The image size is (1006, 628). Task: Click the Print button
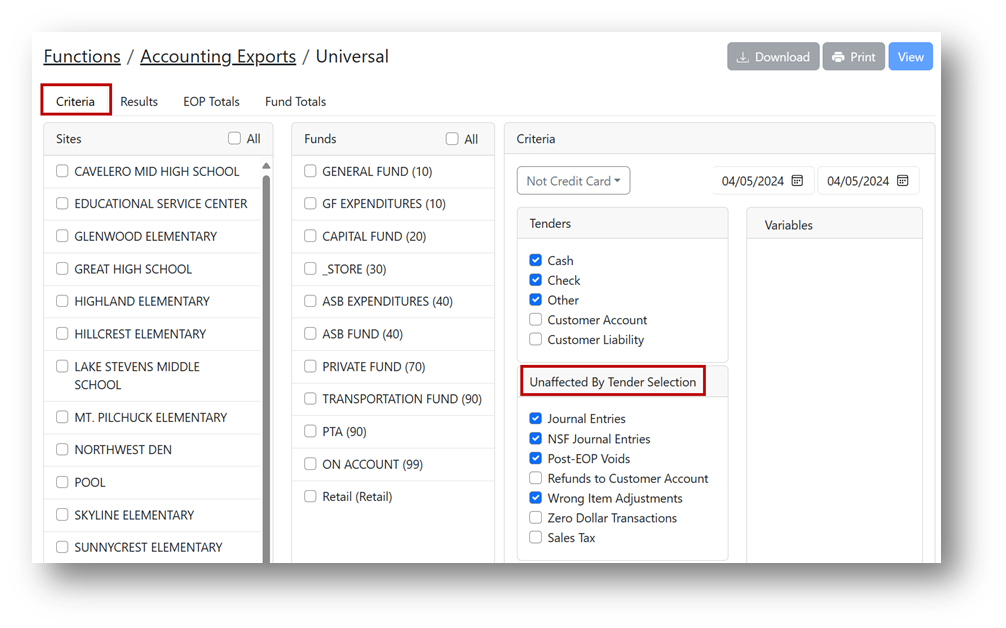853,57
